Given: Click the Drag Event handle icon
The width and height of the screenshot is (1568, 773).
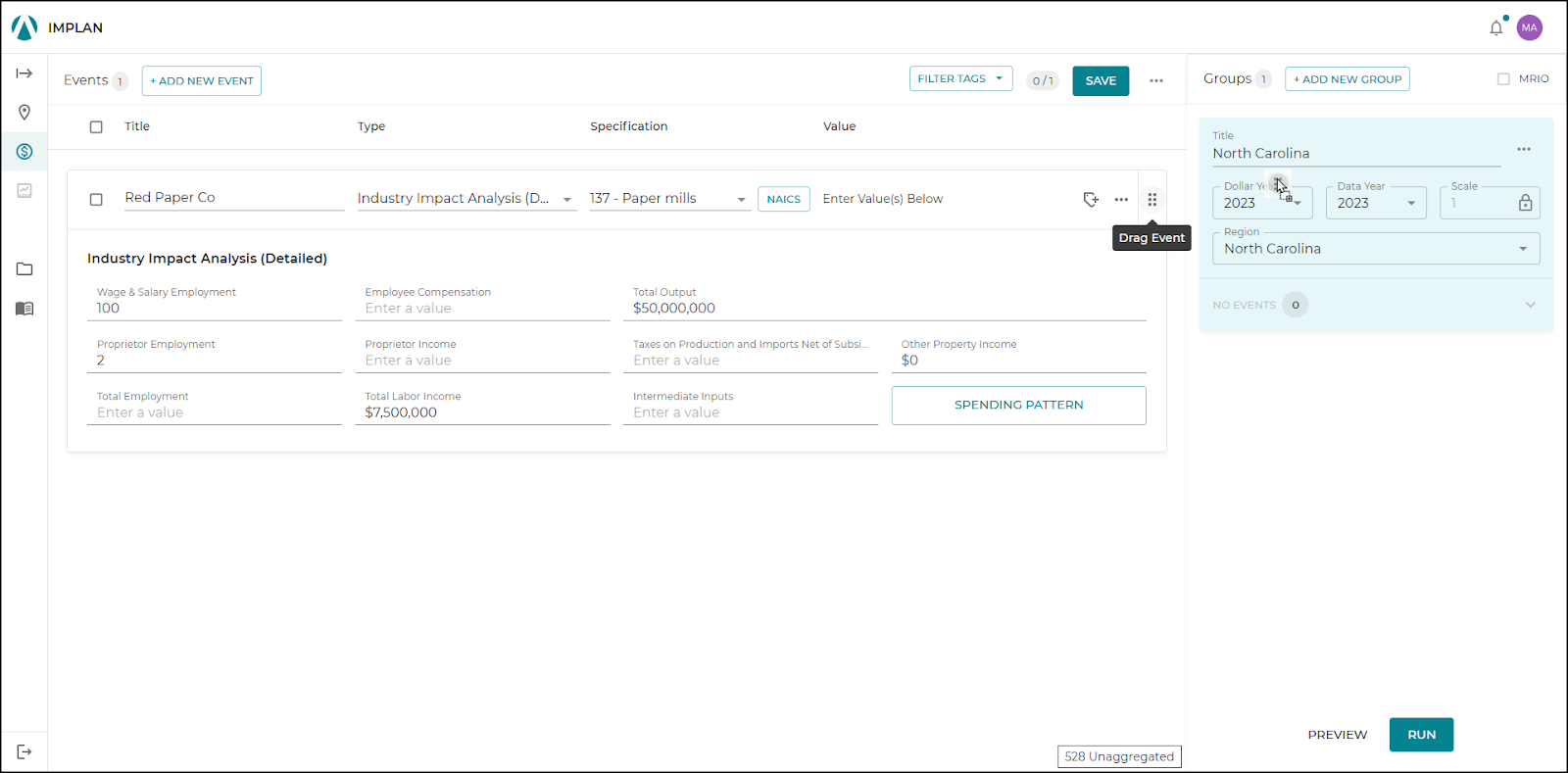Looking at the screenshot, I should (1152, 199).
